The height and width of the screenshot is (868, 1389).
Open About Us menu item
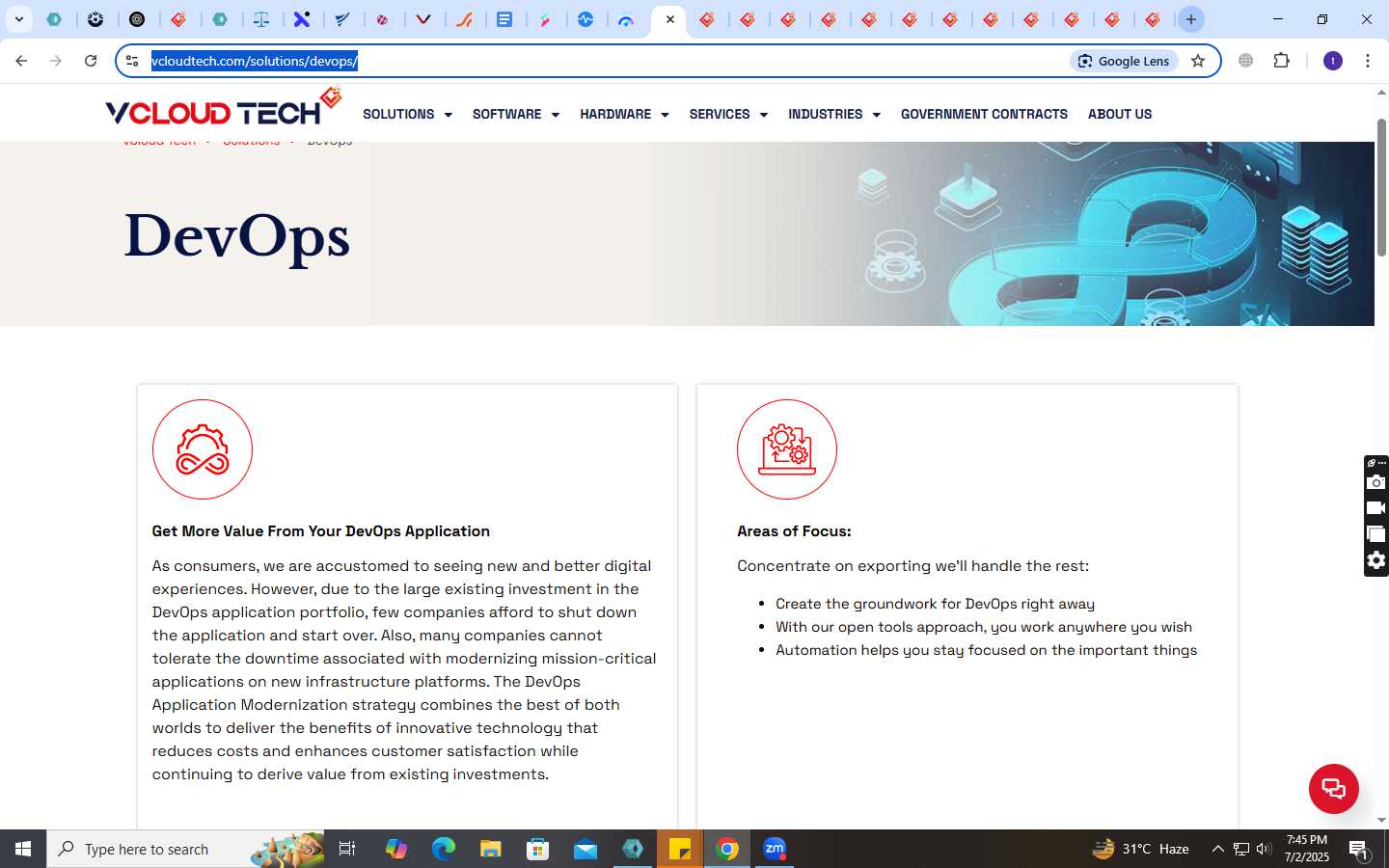1120,114
